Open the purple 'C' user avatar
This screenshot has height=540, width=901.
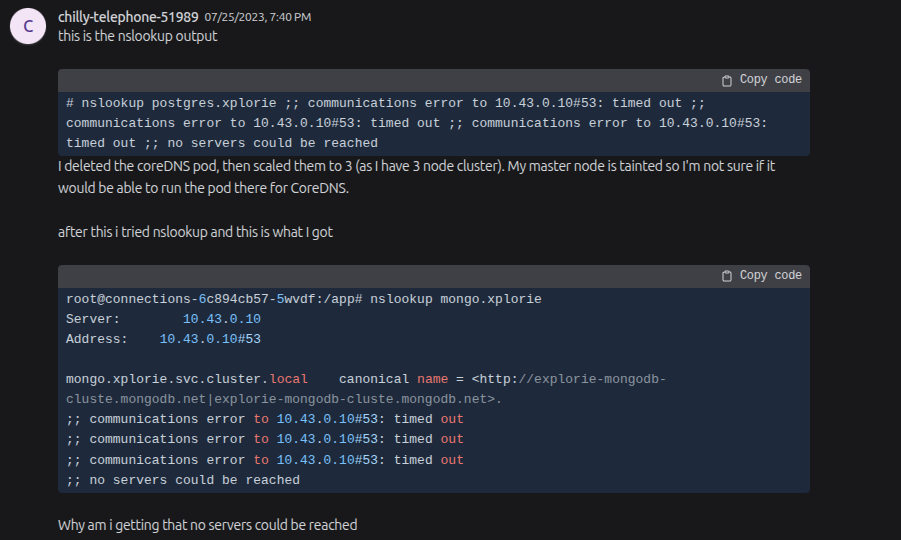(28, 26)
